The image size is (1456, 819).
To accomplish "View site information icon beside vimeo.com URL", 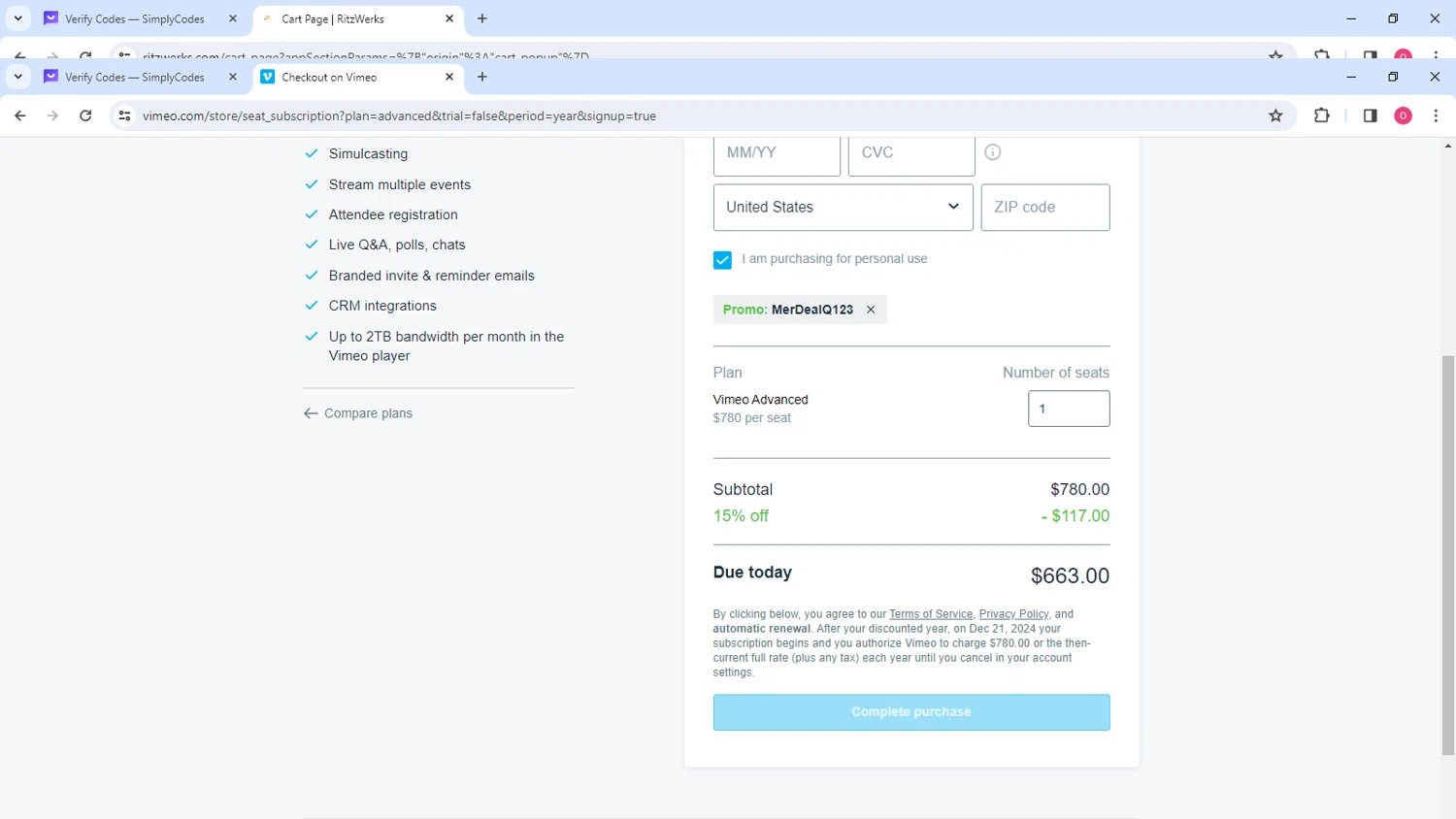I will [x=124, y=115].
